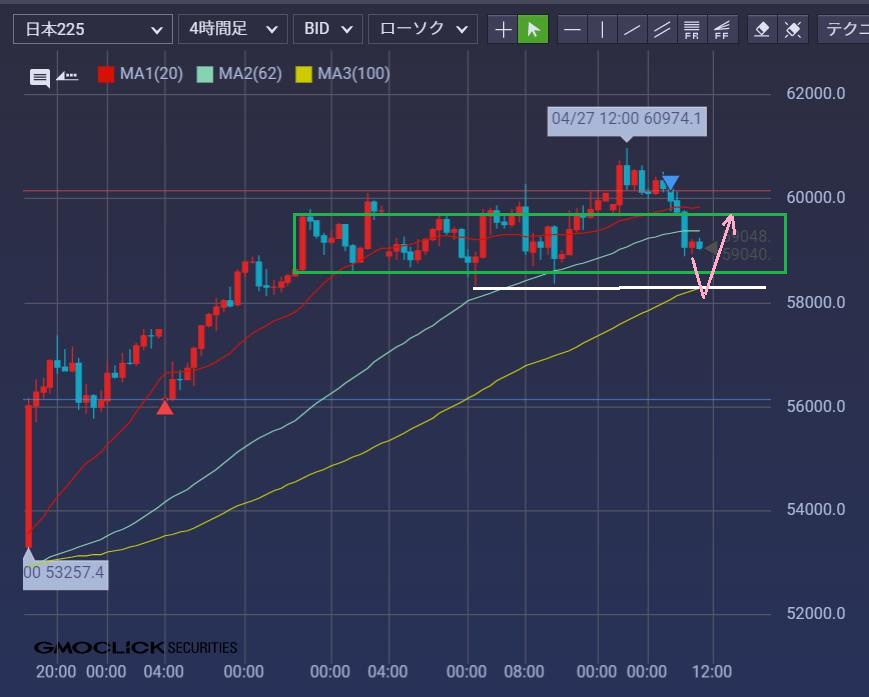
Task: Select the crosshair cursor tool
Action: [503, 29]
